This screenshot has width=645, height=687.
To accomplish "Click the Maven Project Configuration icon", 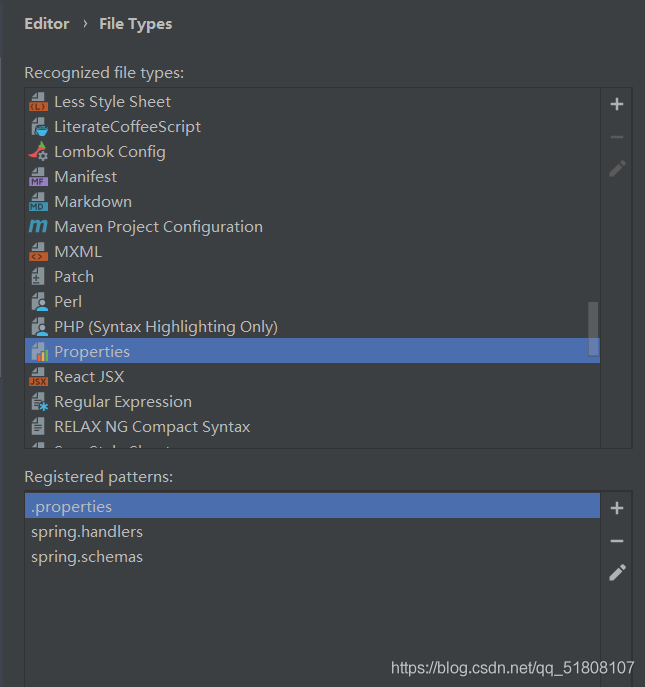I will click(x=38, y=227).
